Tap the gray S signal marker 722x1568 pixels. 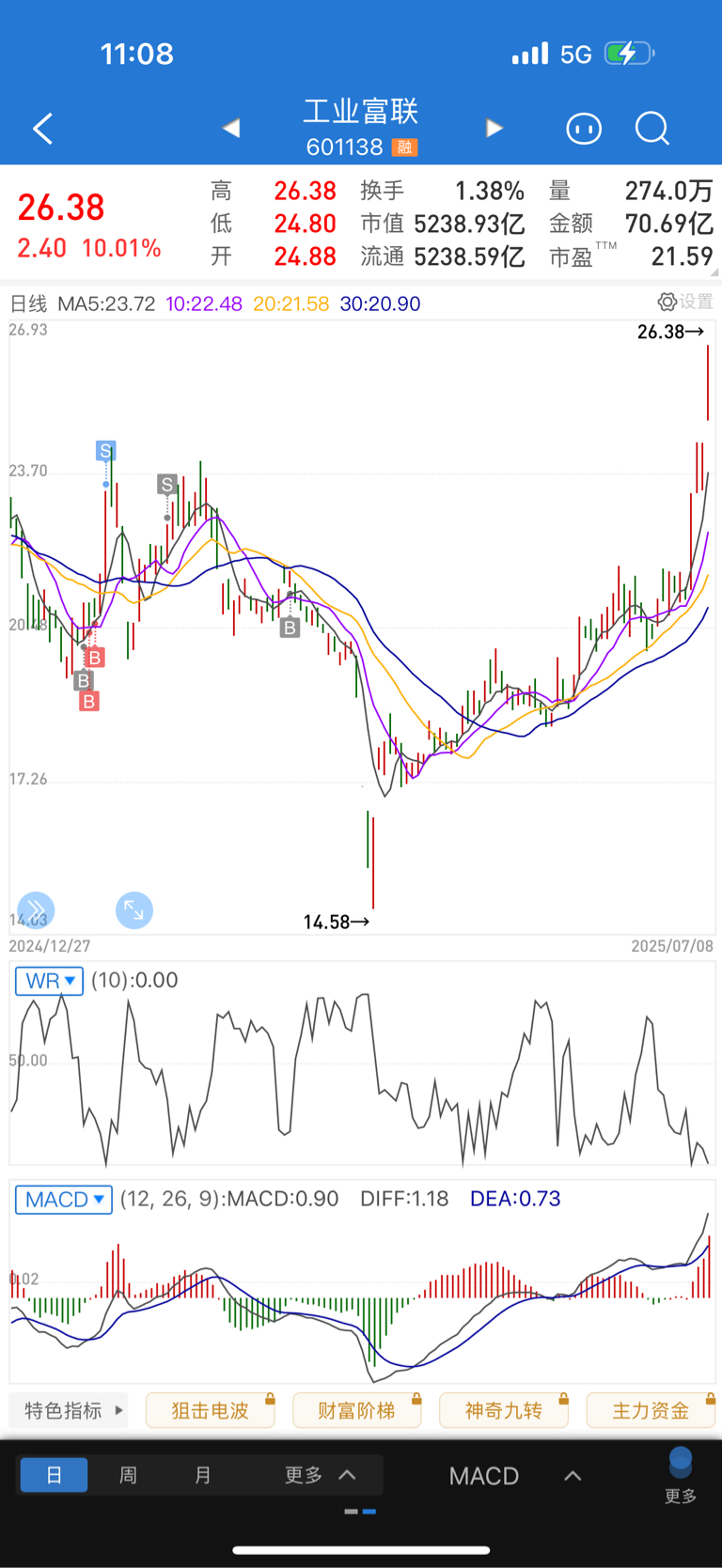167,485
